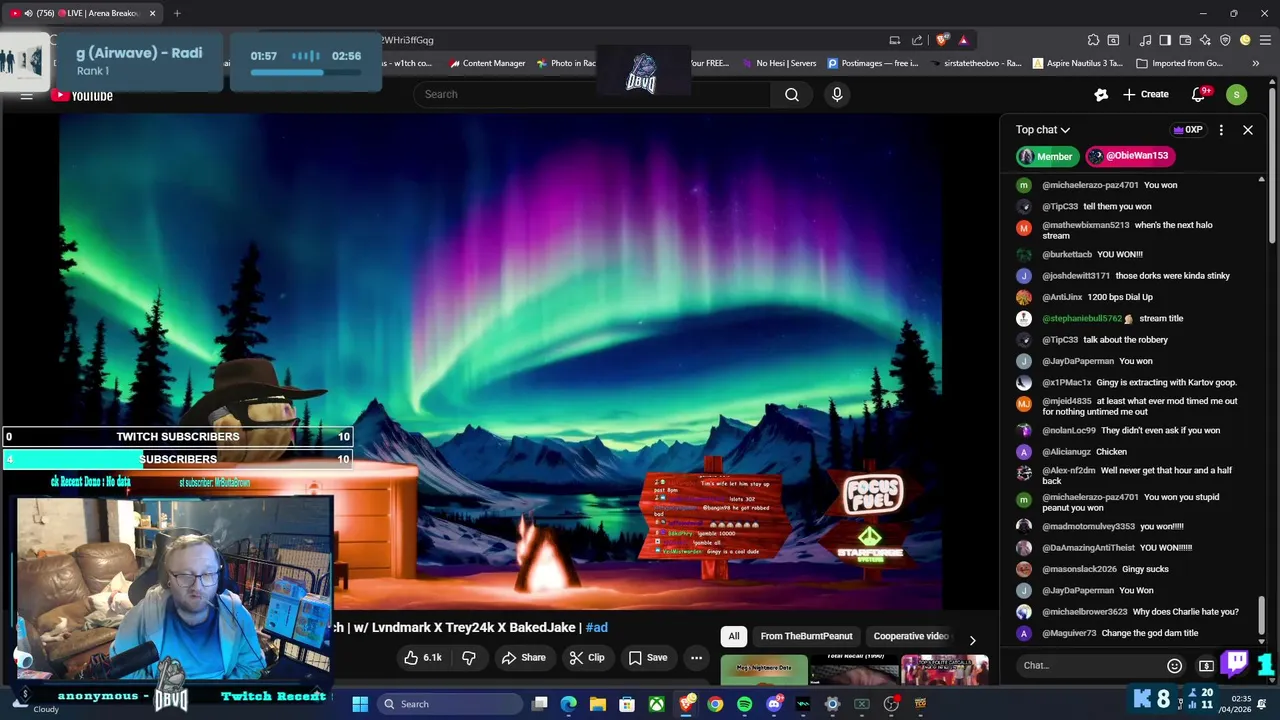
Task: Open the emoji picker in chat
Action: (1174, 665)
